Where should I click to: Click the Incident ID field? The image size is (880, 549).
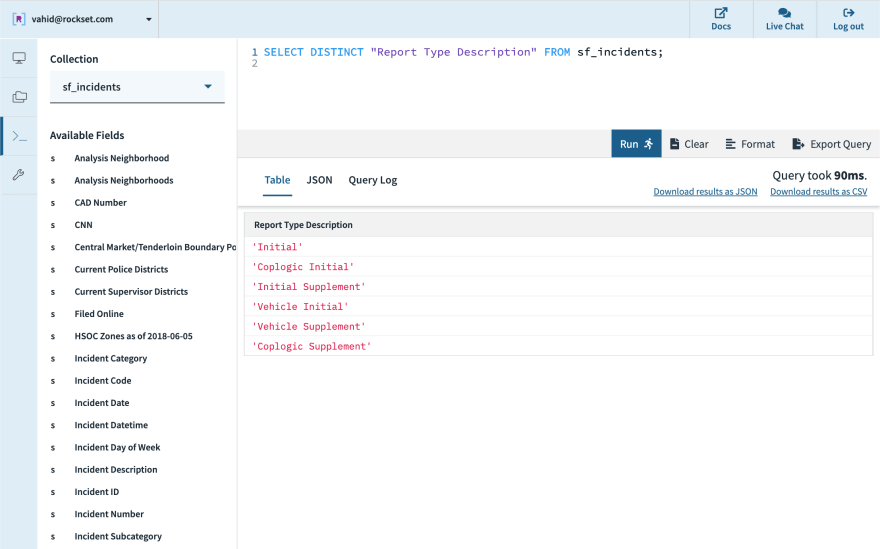coord(97,492)
